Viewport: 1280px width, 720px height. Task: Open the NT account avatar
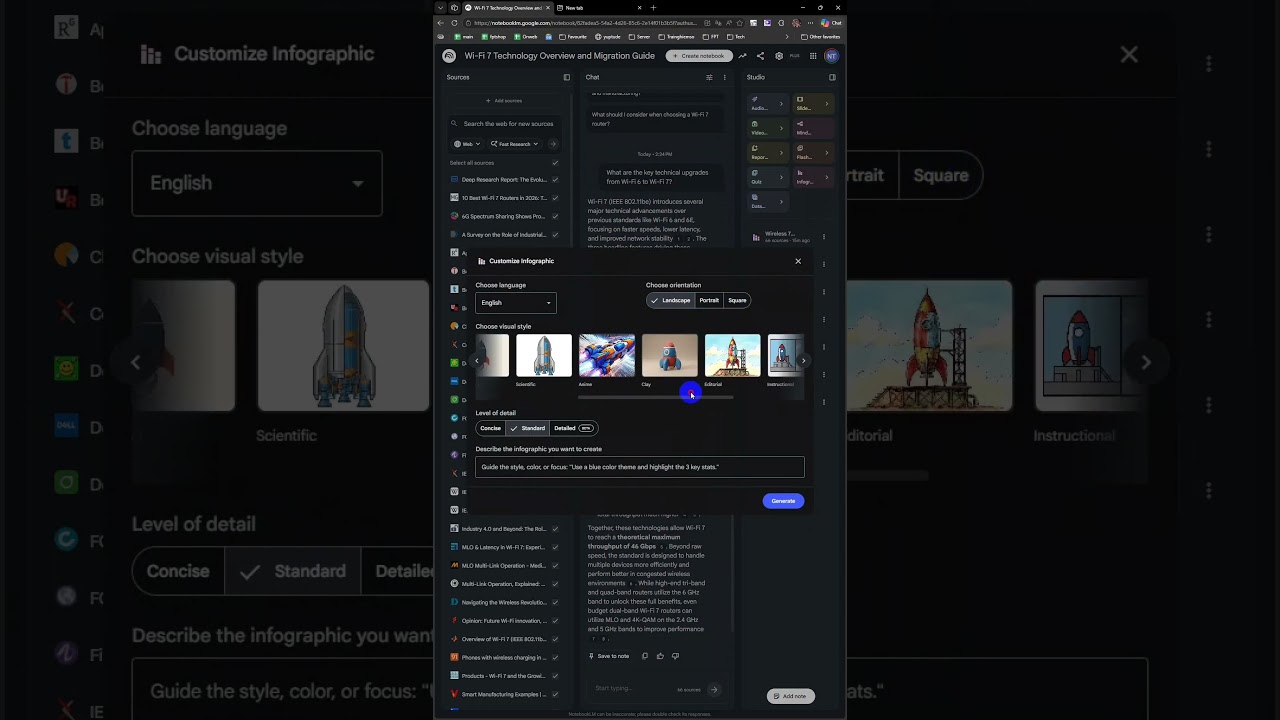click(832, 56)
